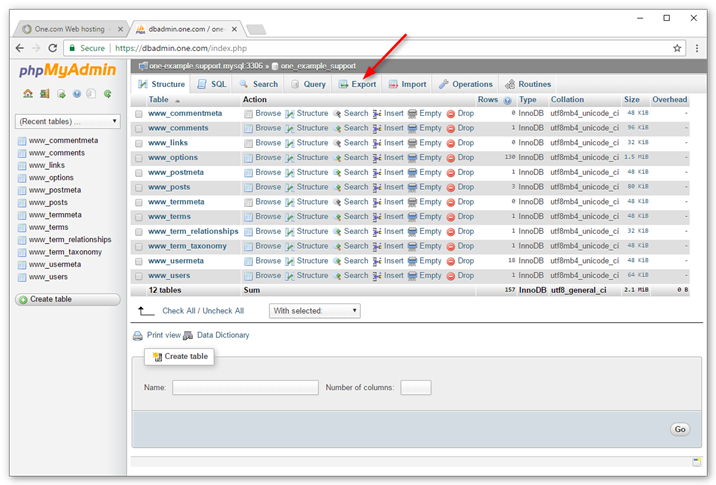716x485 pixels.
Task: Click Structure icon for www_usermeta row
Action: (290, 261)
